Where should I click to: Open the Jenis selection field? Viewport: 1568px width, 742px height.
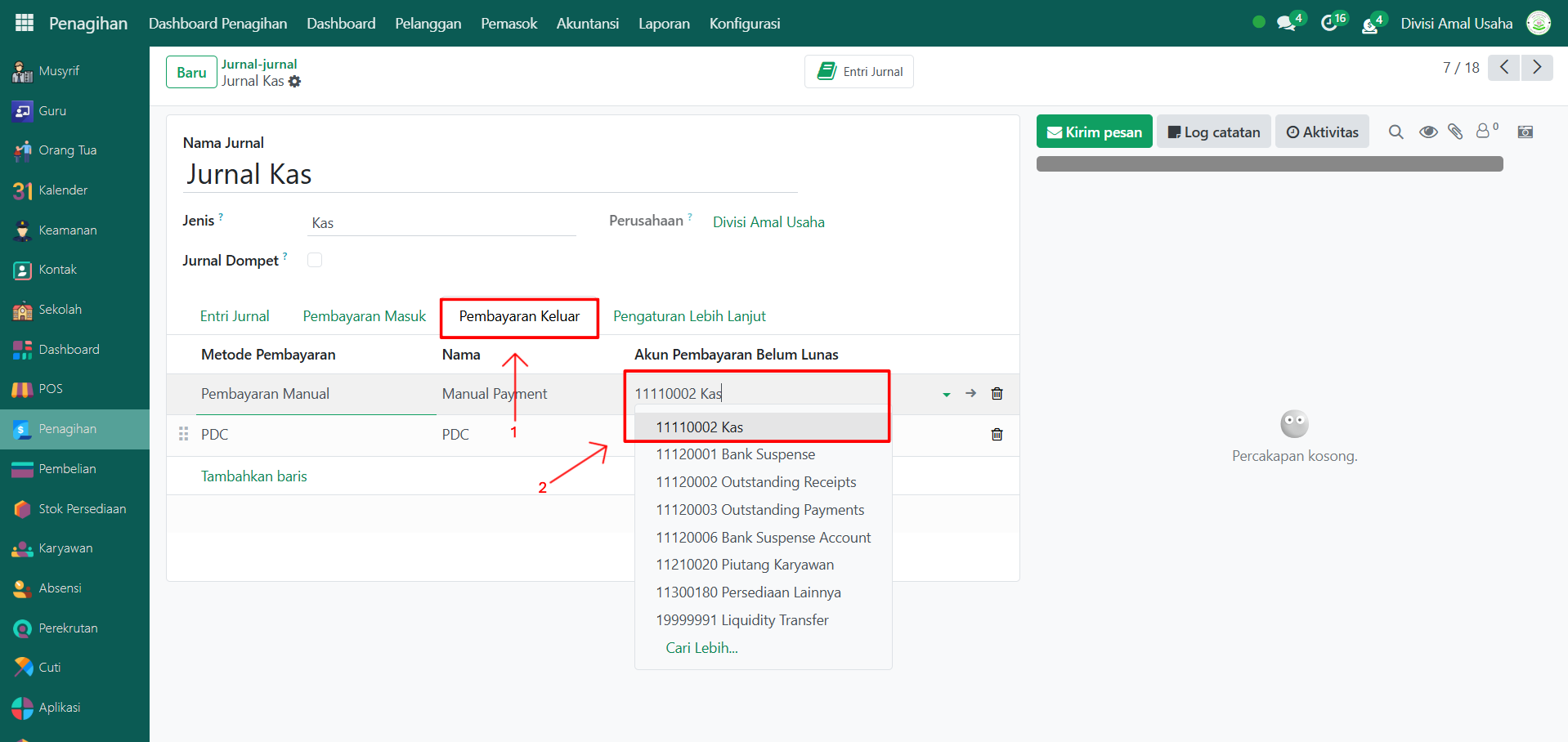tap(441, 223)
